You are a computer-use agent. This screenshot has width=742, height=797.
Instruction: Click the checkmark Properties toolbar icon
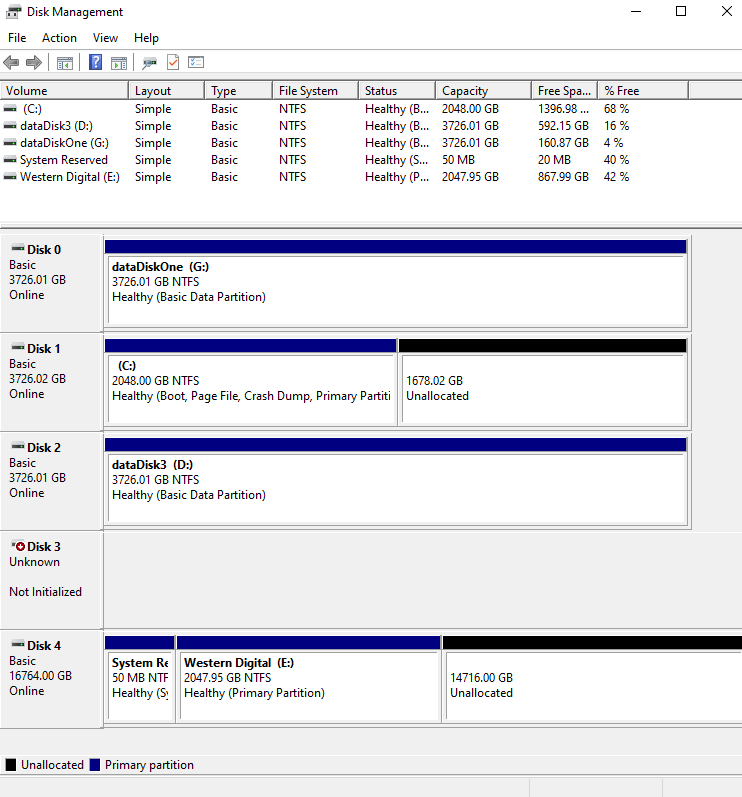pyautogui.click(x=173, y=63)
